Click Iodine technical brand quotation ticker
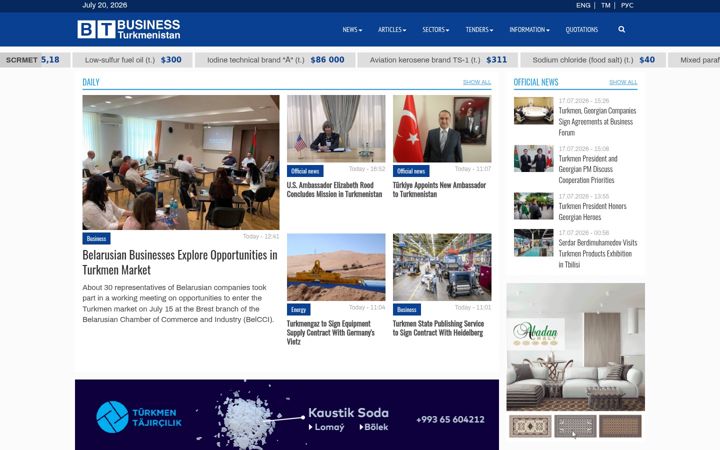720x450 pixels. point(275,60)
